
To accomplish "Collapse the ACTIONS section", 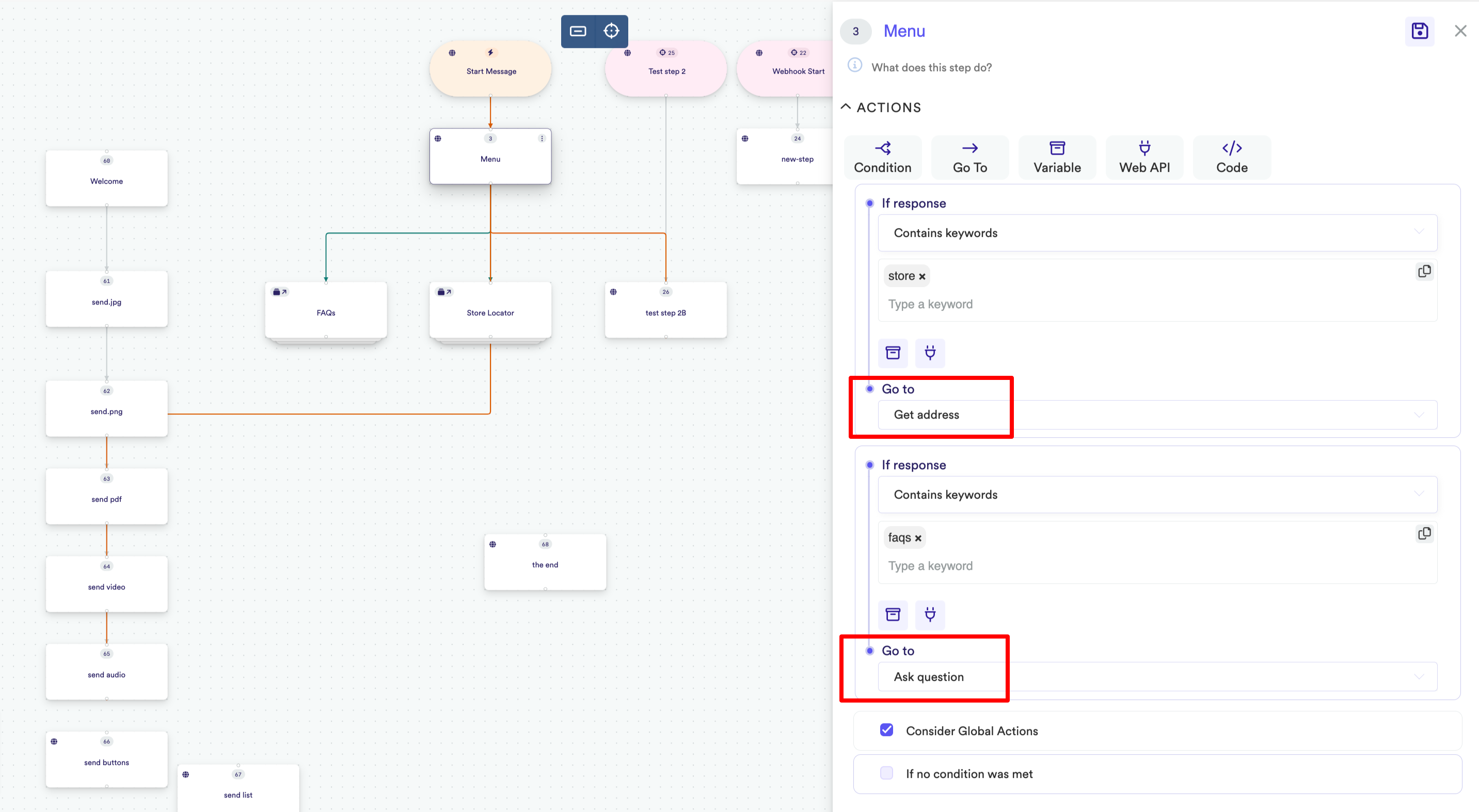I will coord(846,107).
